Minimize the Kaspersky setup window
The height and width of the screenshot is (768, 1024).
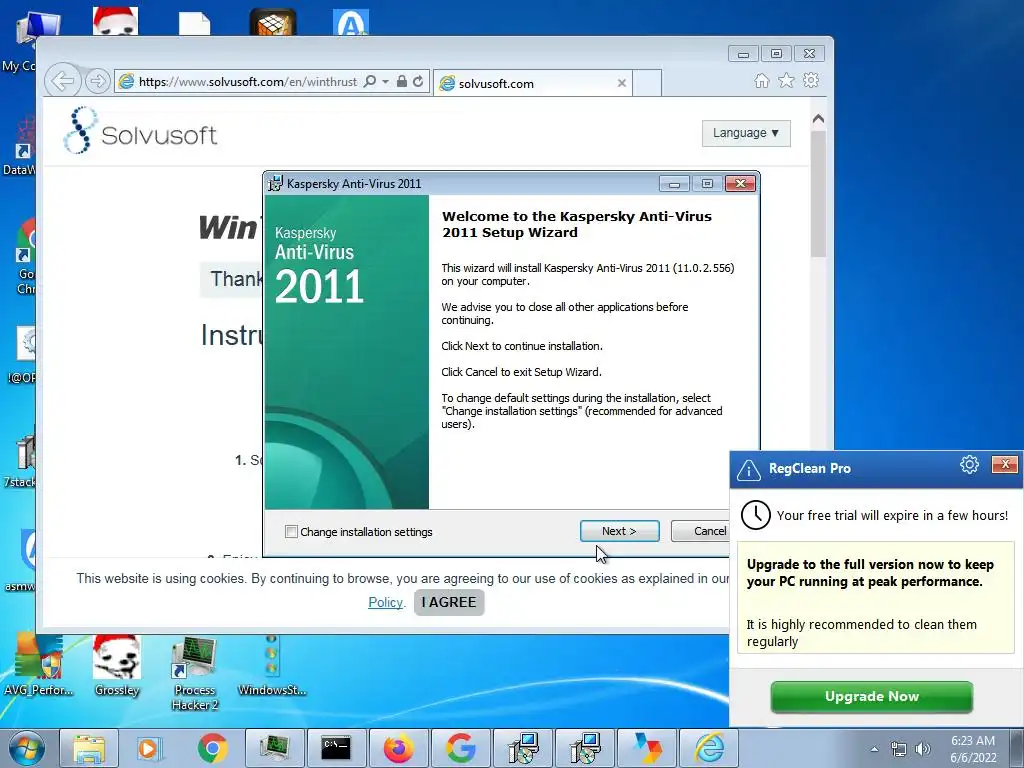[x=674, y=184]
